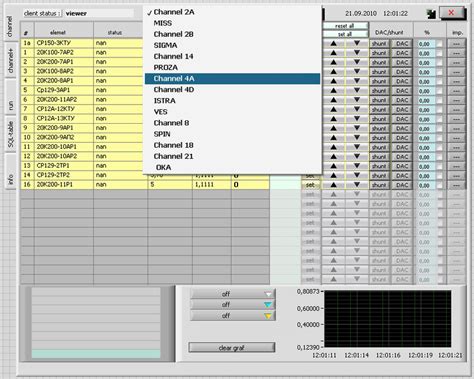Click the 'reset all' button

pyautogui.click(x=345, y=26)
